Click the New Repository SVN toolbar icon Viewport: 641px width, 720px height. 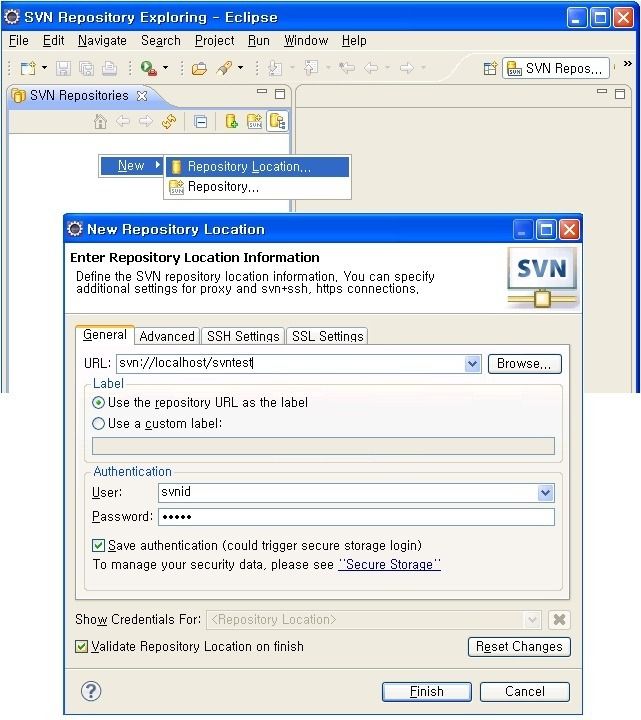pos(254,122)
